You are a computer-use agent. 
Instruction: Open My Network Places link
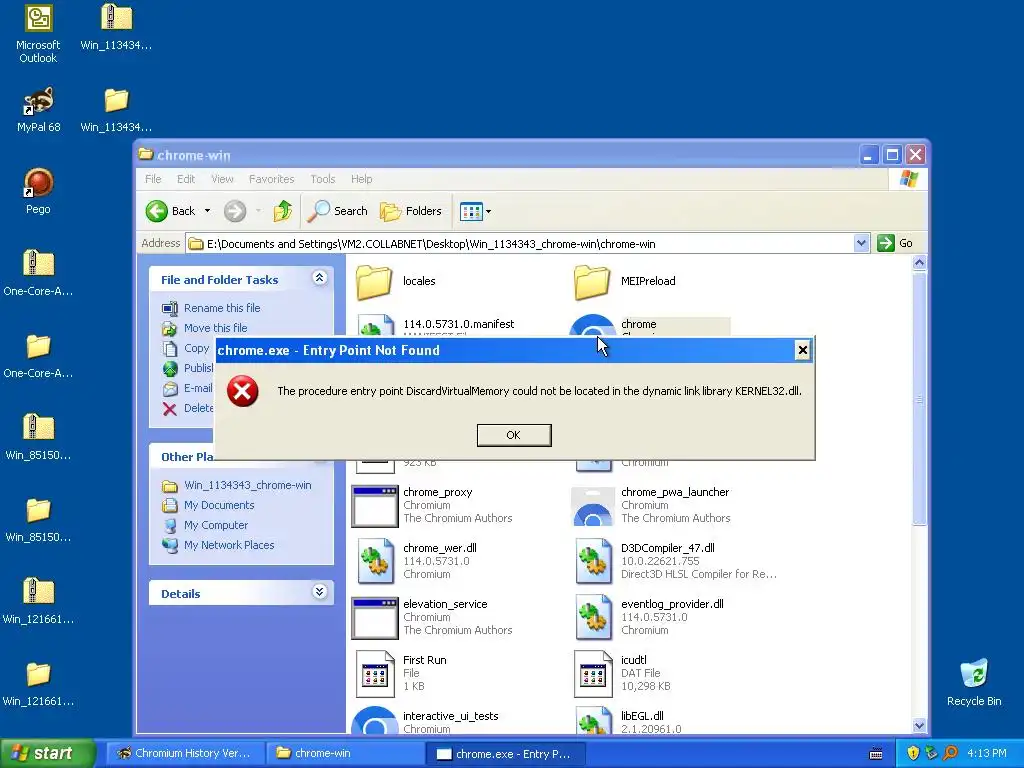coord(229,545)
